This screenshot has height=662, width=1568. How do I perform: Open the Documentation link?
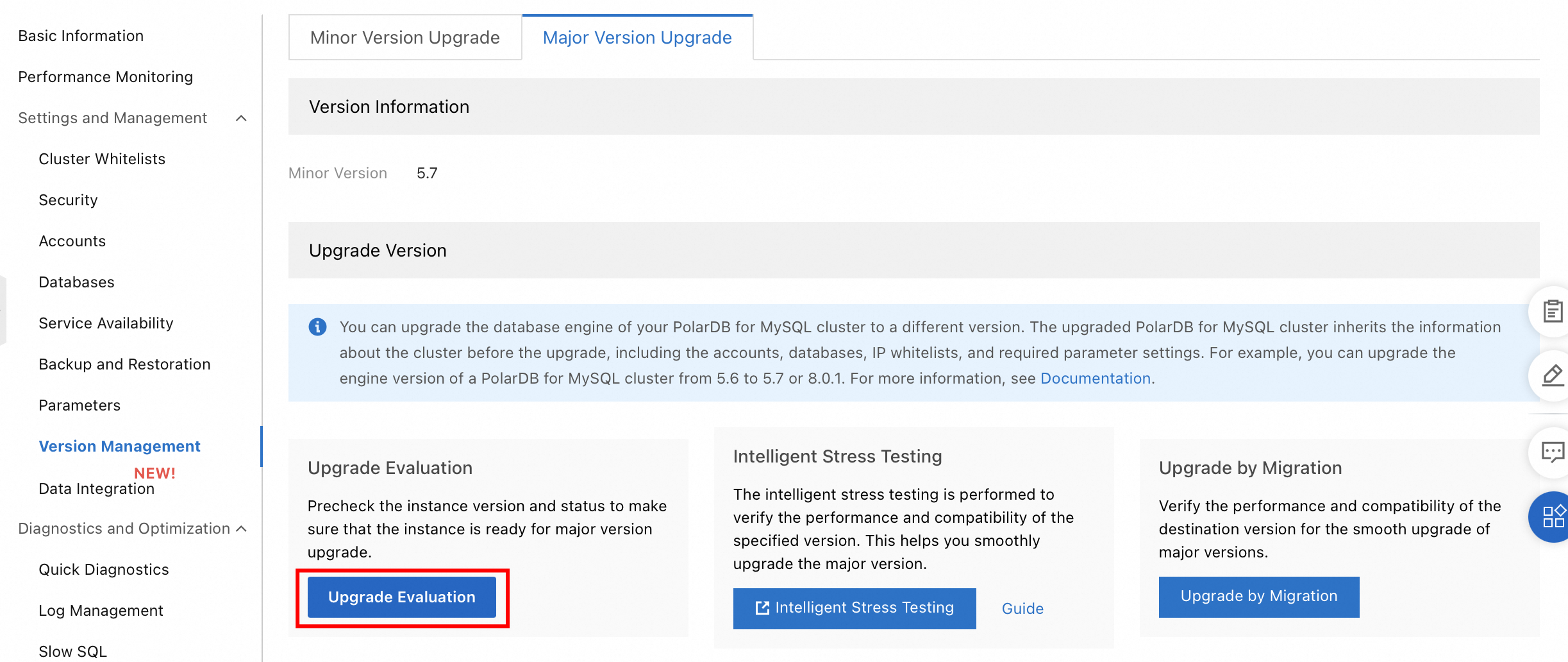click(x=1095, y=378)
